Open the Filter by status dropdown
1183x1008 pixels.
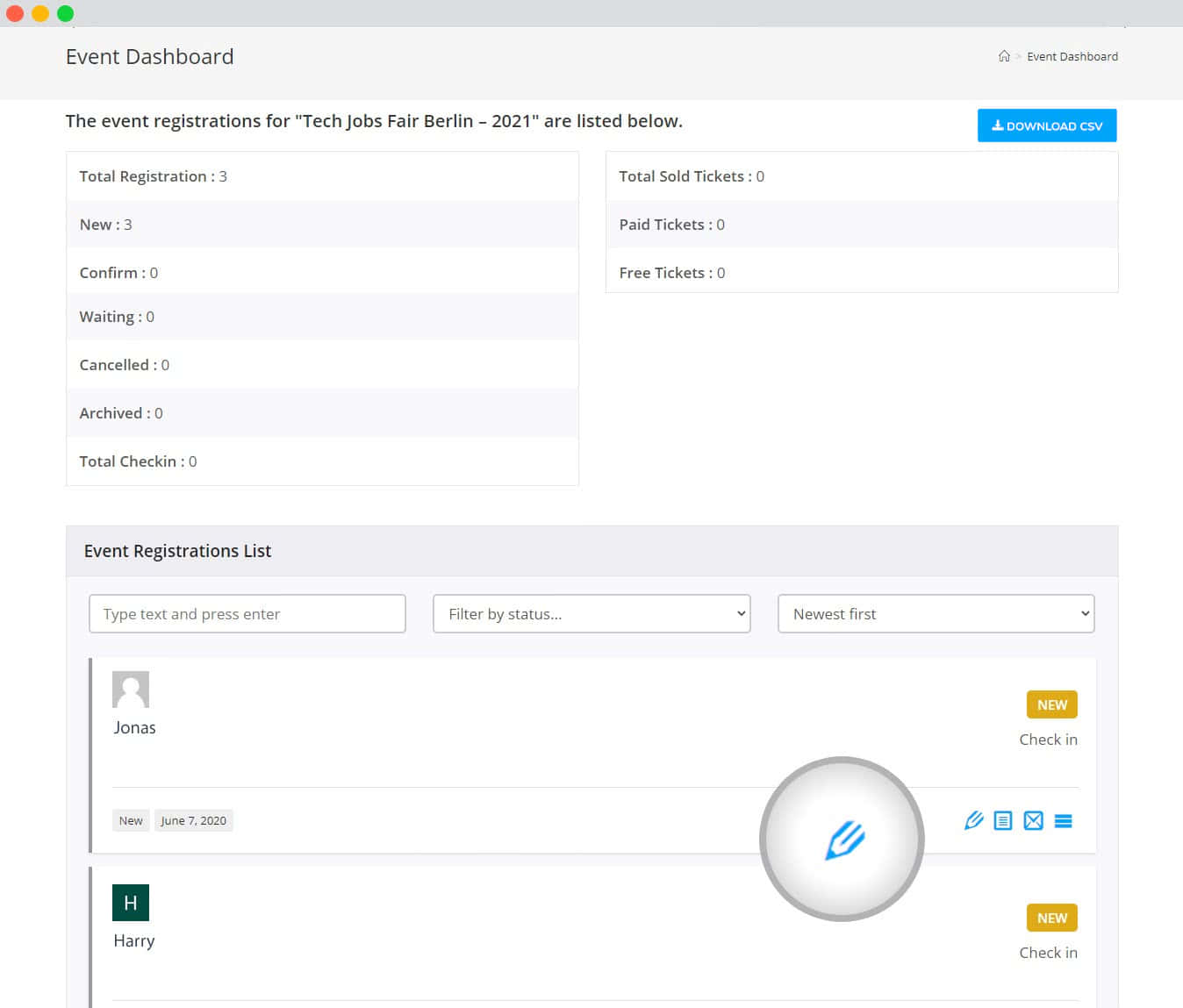(x=591, y=614)
